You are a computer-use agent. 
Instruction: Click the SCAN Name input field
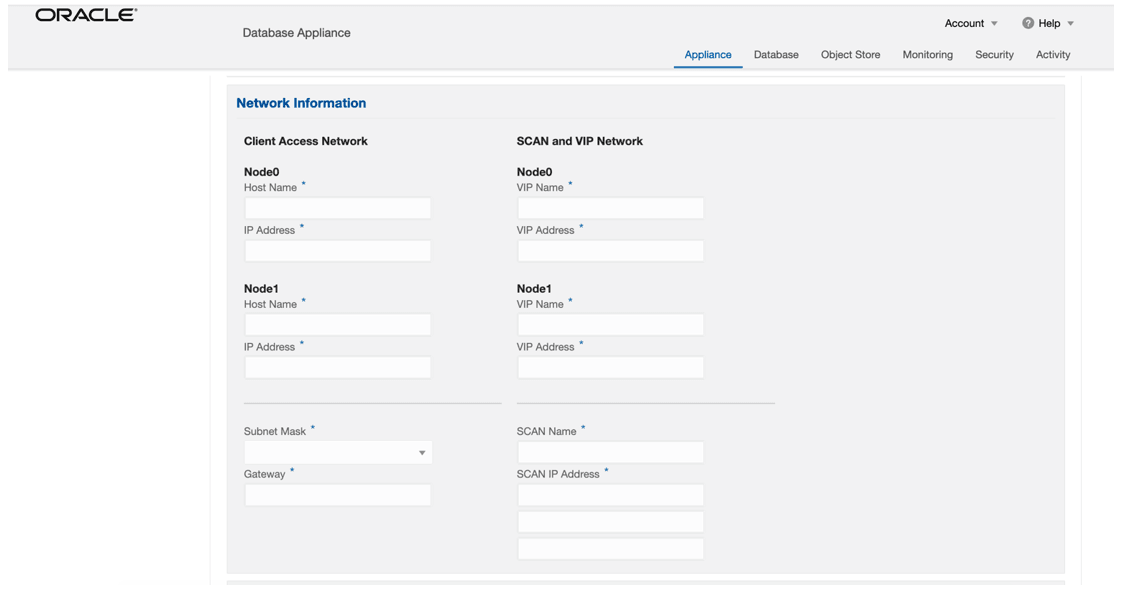coord(610,451)
